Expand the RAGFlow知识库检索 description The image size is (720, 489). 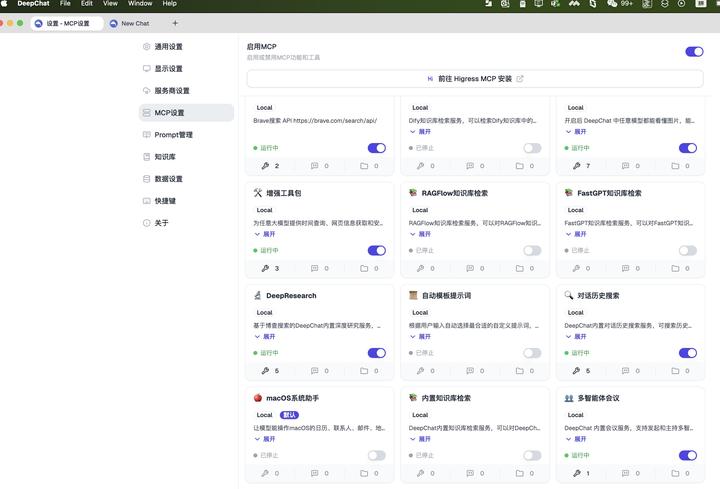pos(420,234)
